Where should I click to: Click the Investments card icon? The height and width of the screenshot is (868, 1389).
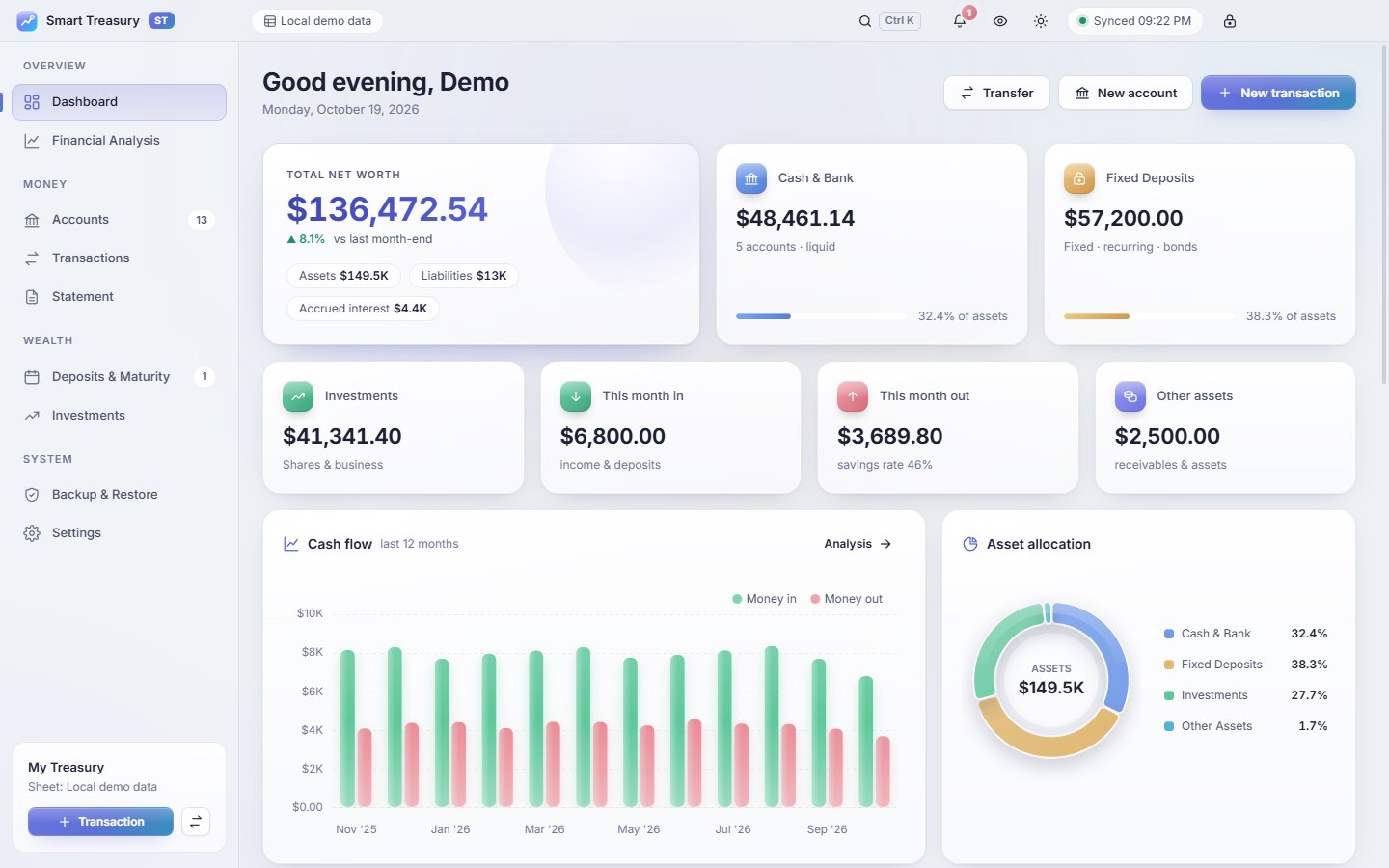(x=298, y=396)
